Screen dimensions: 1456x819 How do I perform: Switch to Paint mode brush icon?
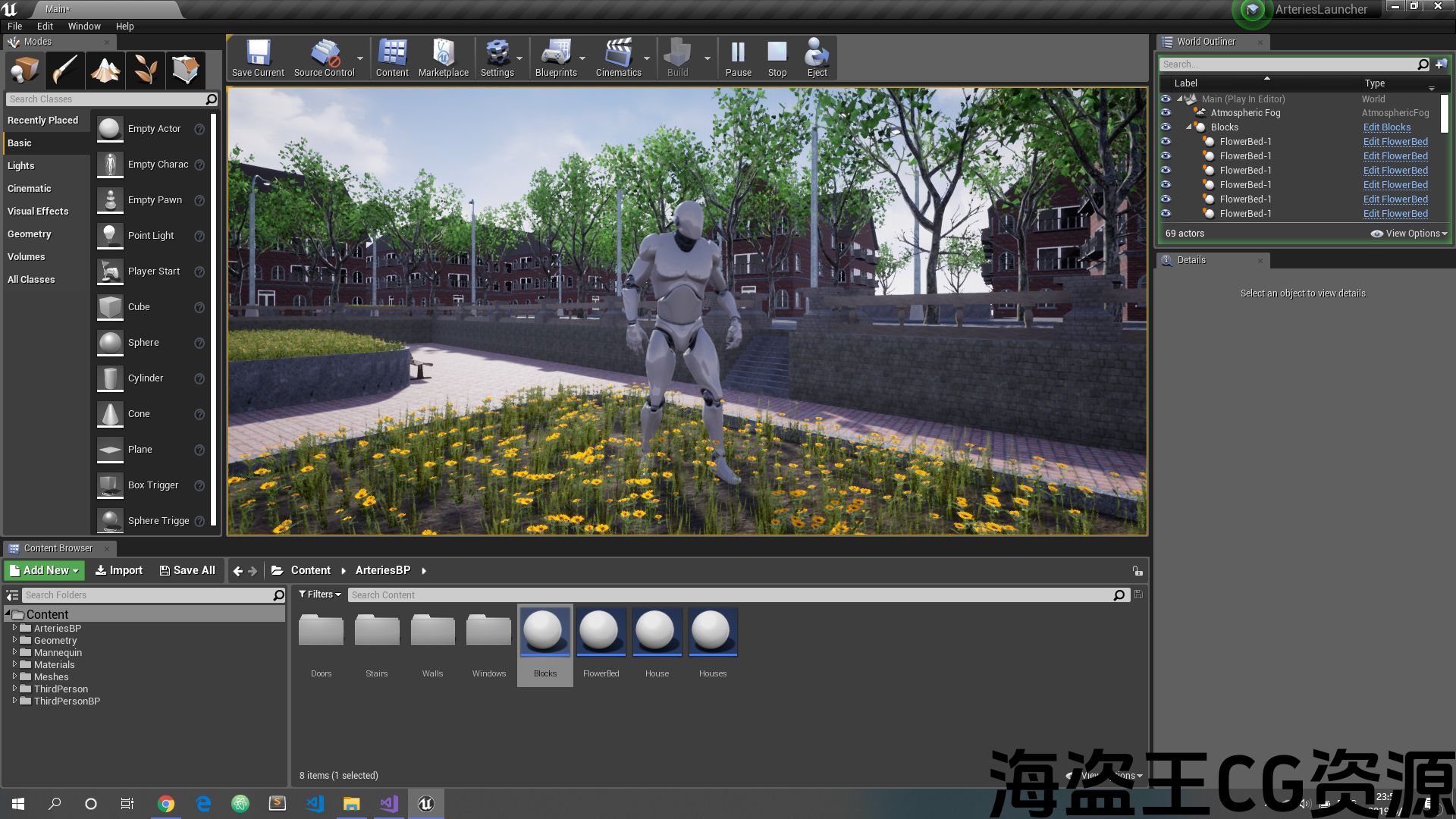[65, 71]
